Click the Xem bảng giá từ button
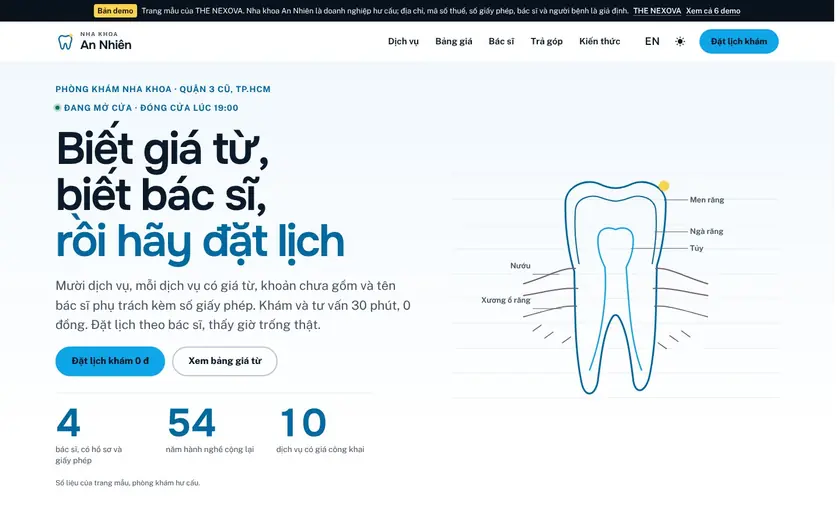This screenshot has width=840, height=525. tap(224, 361)
